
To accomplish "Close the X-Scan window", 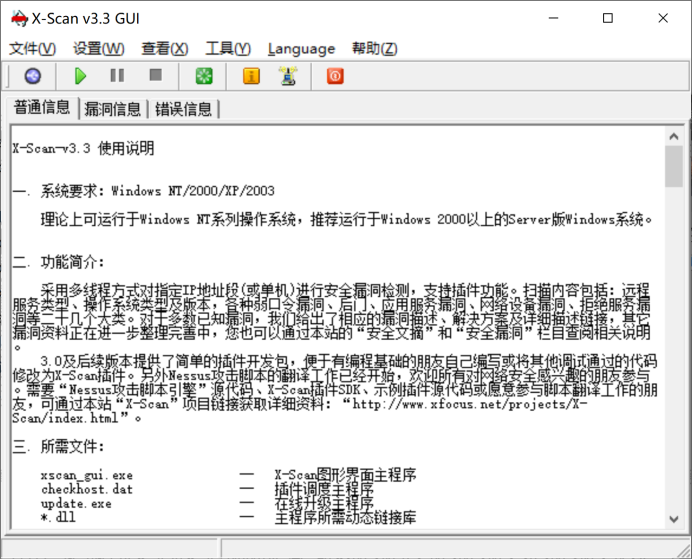I will click(663, 18).
